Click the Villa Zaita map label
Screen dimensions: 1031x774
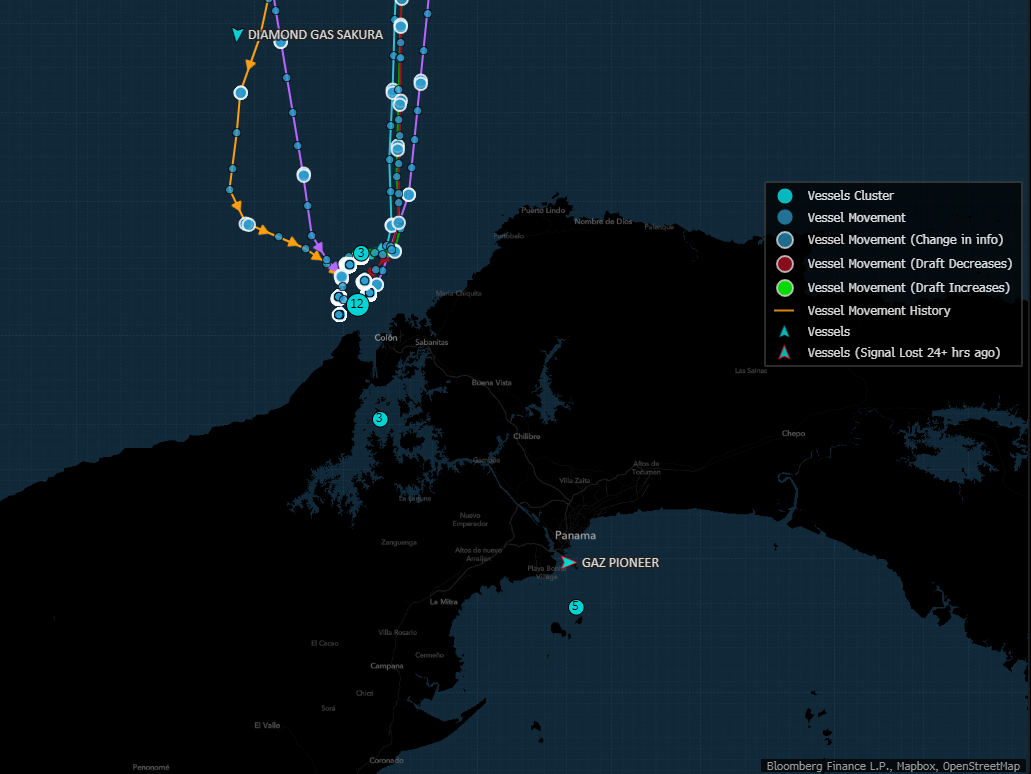[x=574, y=481]
